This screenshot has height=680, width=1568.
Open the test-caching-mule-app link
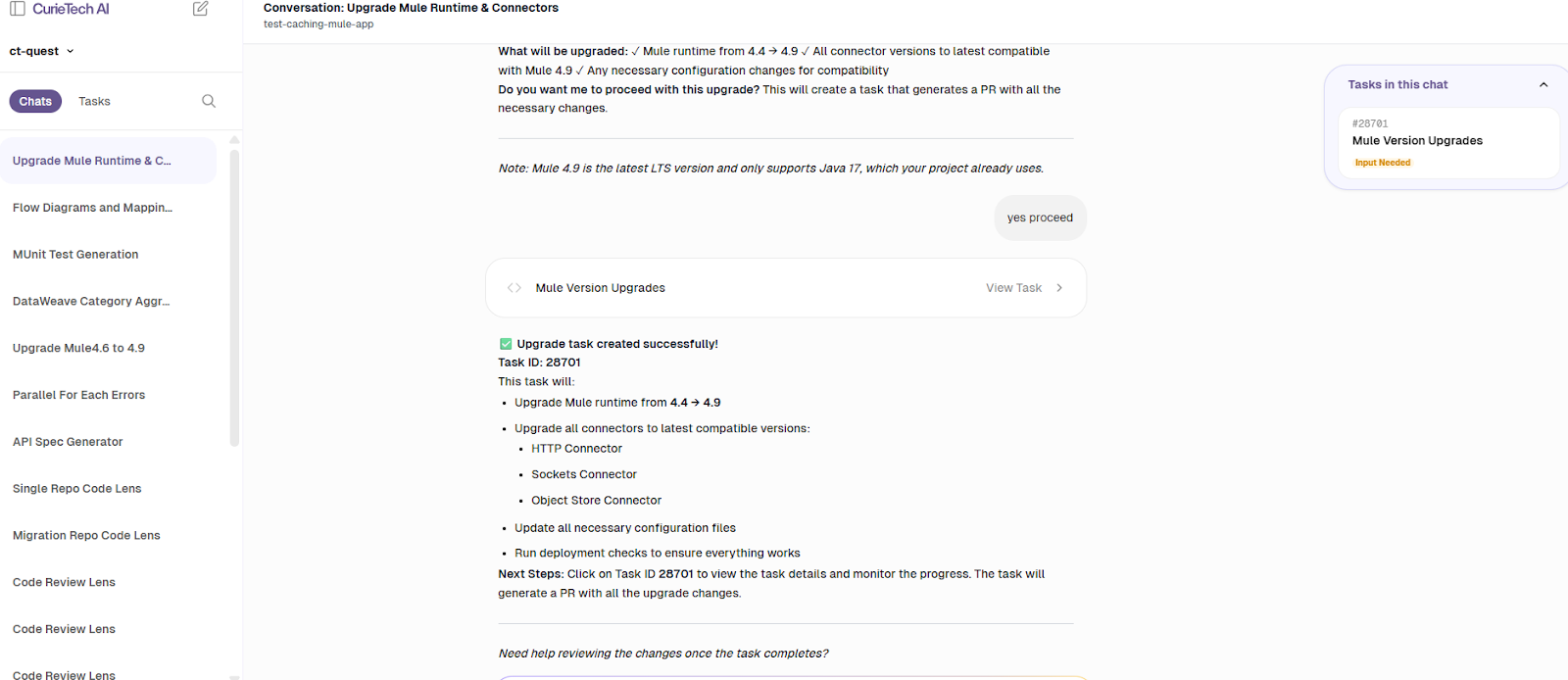click(x=319, y=24)
